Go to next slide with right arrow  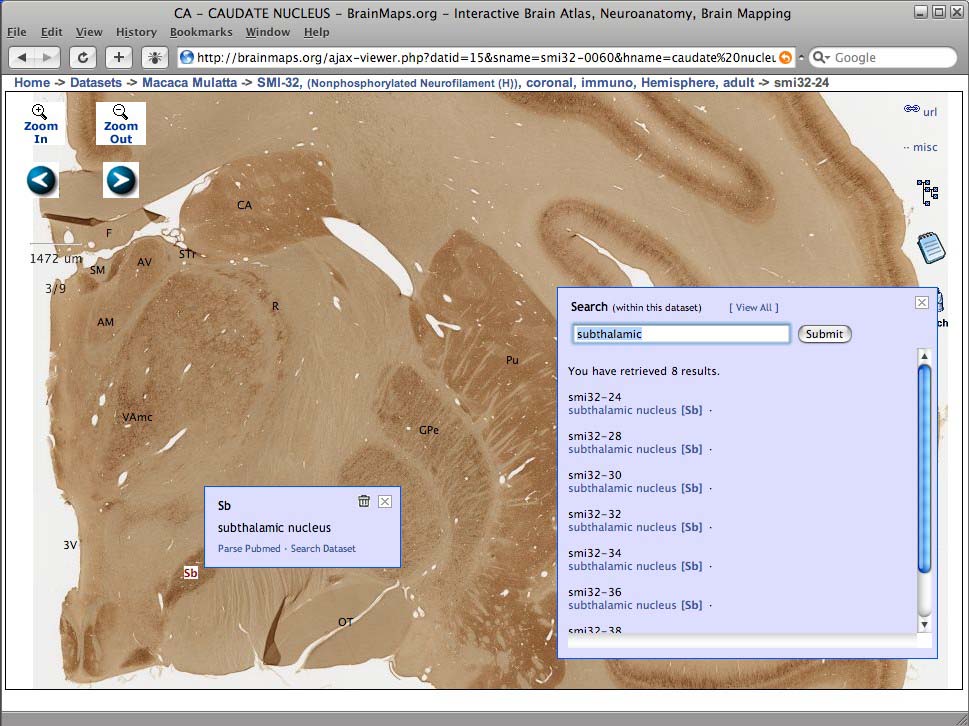click(x=121, y=180)
